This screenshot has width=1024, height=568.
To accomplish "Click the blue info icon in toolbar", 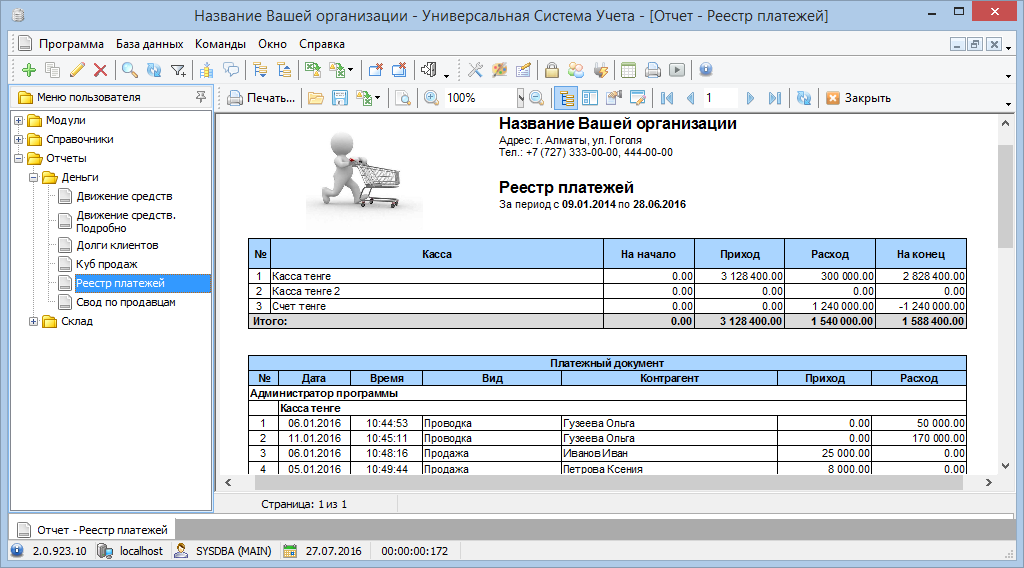I will click(x=706, y=70).
